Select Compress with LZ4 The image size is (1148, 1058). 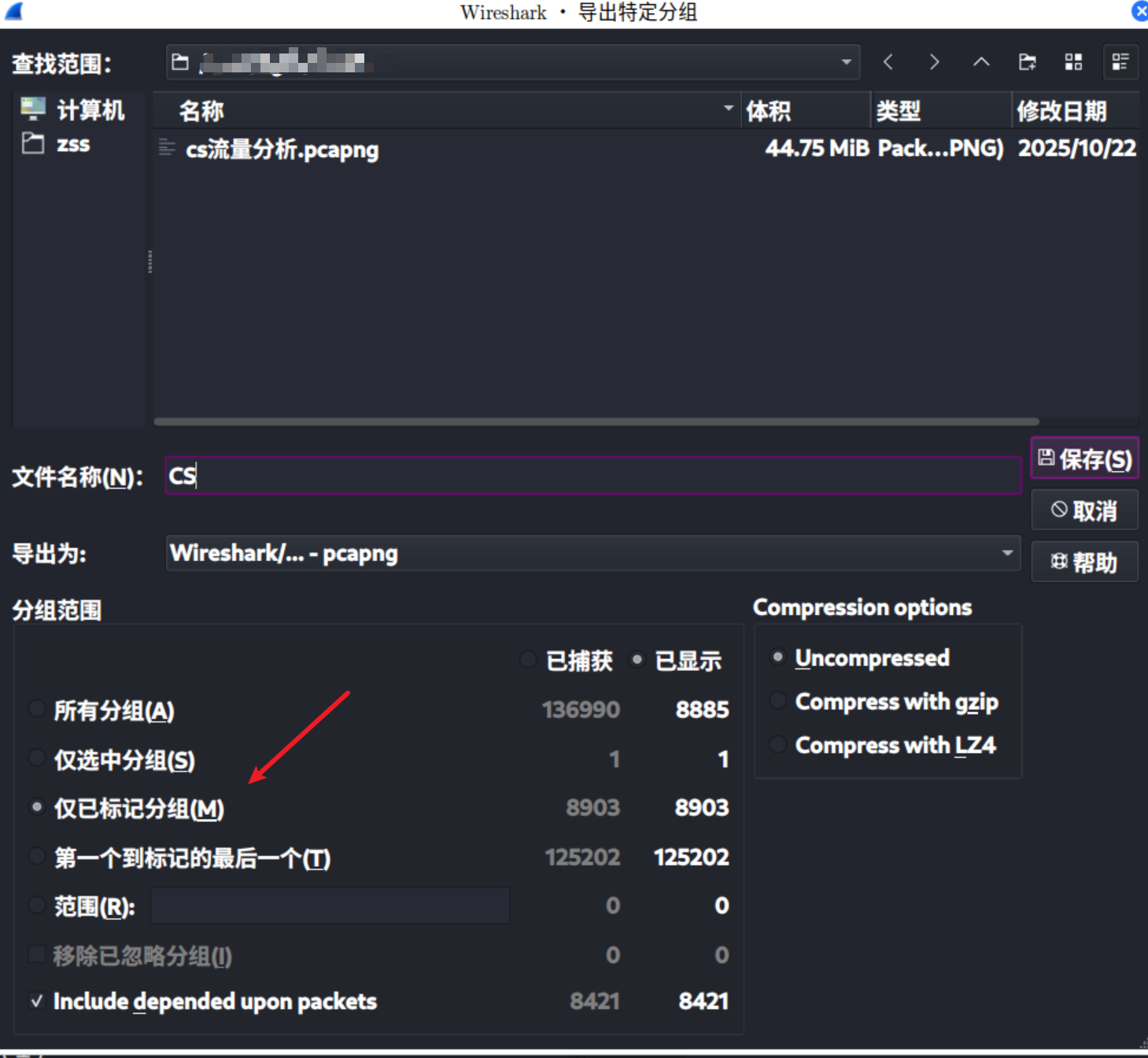(x=777, y=744)
